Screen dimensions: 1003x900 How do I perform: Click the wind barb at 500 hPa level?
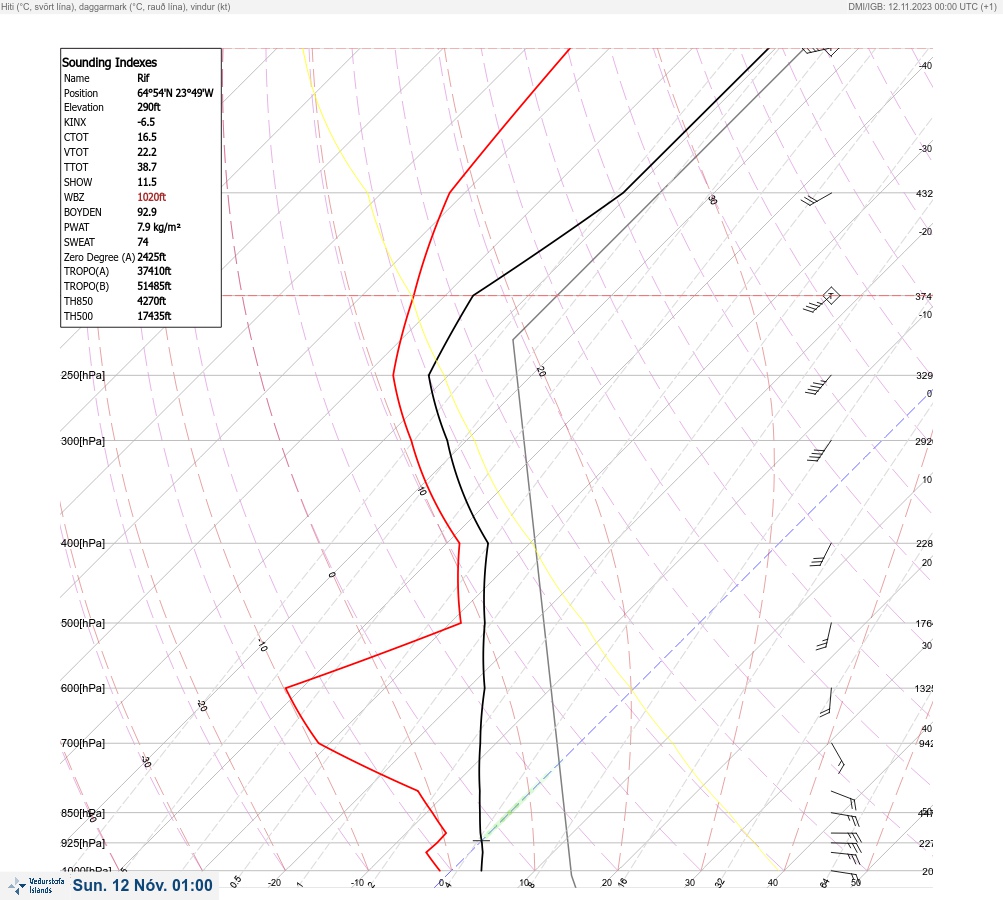pyautogui.click(x=825, y=636)
